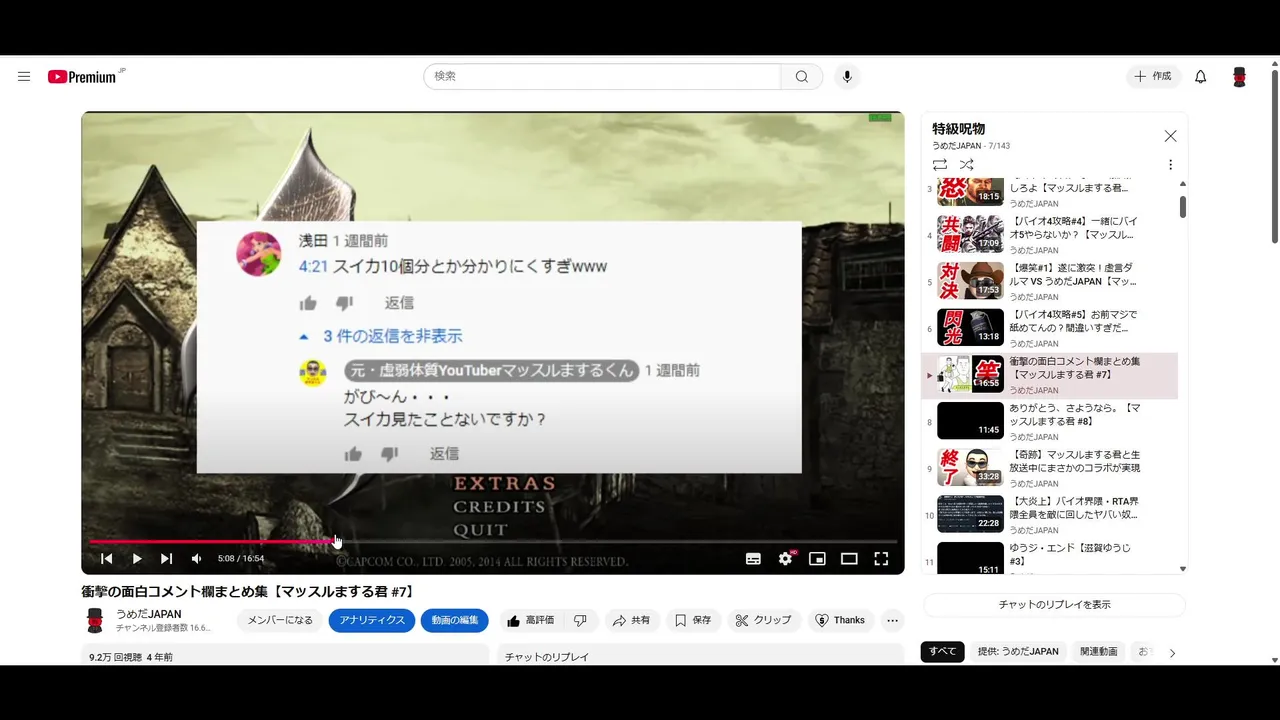The height and width of the screenshot is (720, 1280).
Task: Share the video via 共有
Action: click(632, 620)
